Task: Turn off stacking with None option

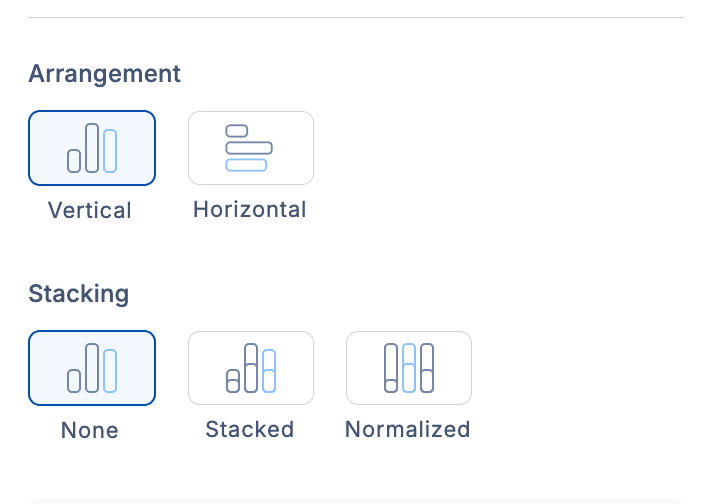Action: [x=92, y=368]
